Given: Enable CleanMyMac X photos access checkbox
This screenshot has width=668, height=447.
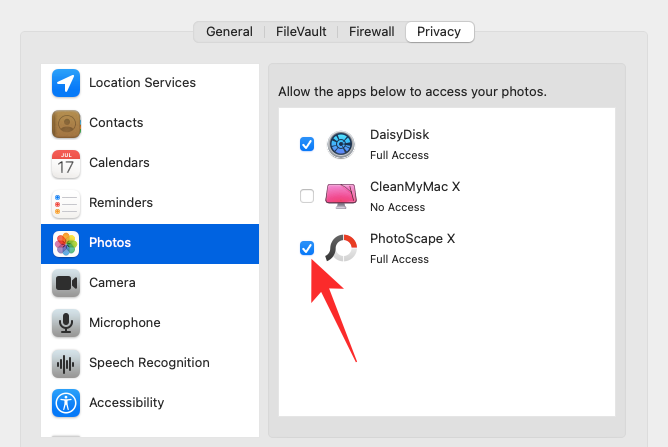Looking at the screenshot, I should 307,196.
